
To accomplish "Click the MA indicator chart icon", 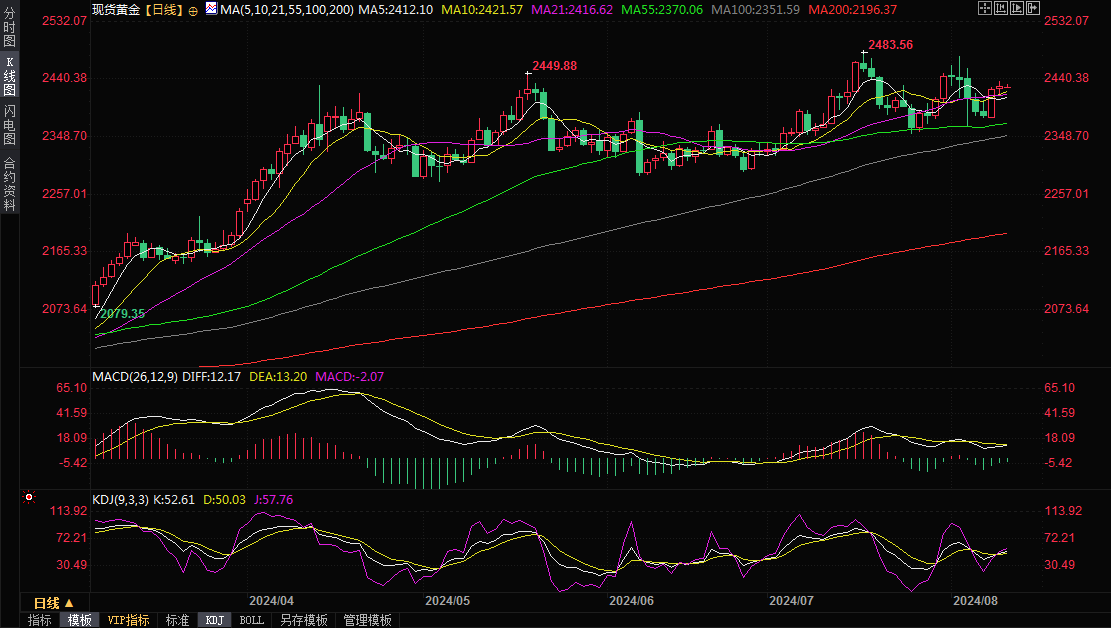I will (x=209, y=8).
